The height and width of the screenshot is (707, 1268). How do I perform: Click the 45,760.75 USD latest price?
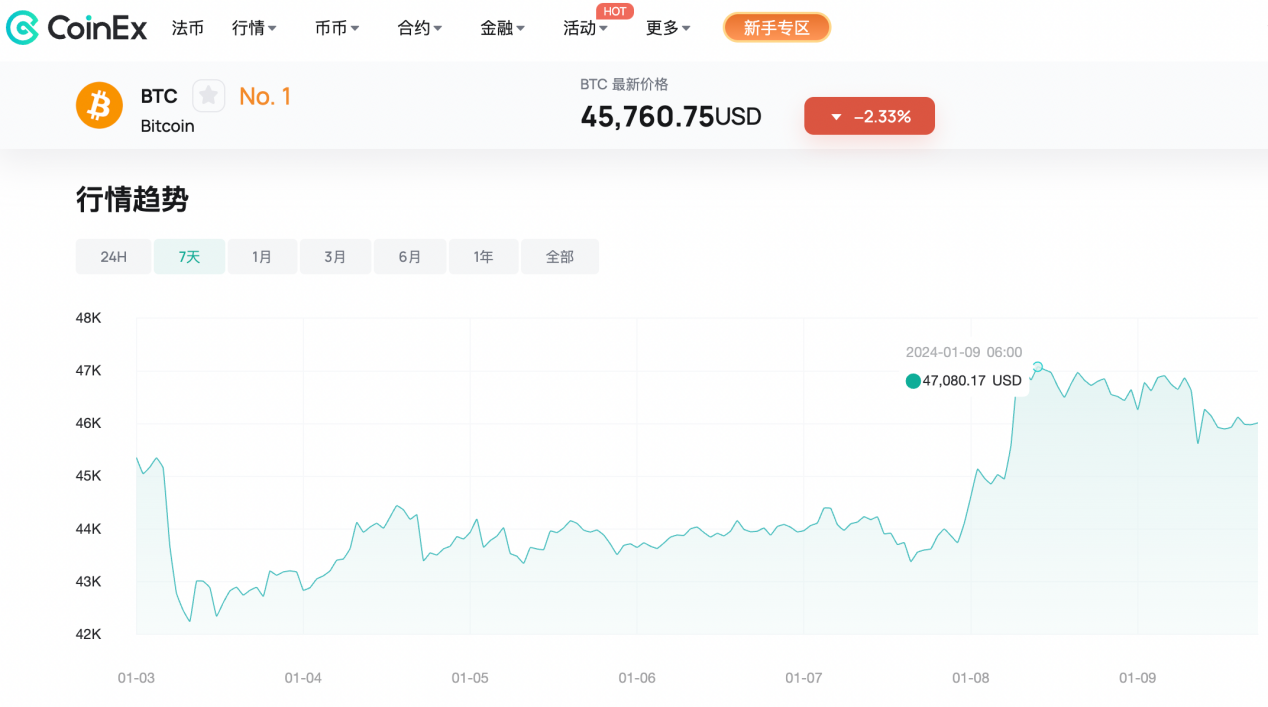coord(671,117)
